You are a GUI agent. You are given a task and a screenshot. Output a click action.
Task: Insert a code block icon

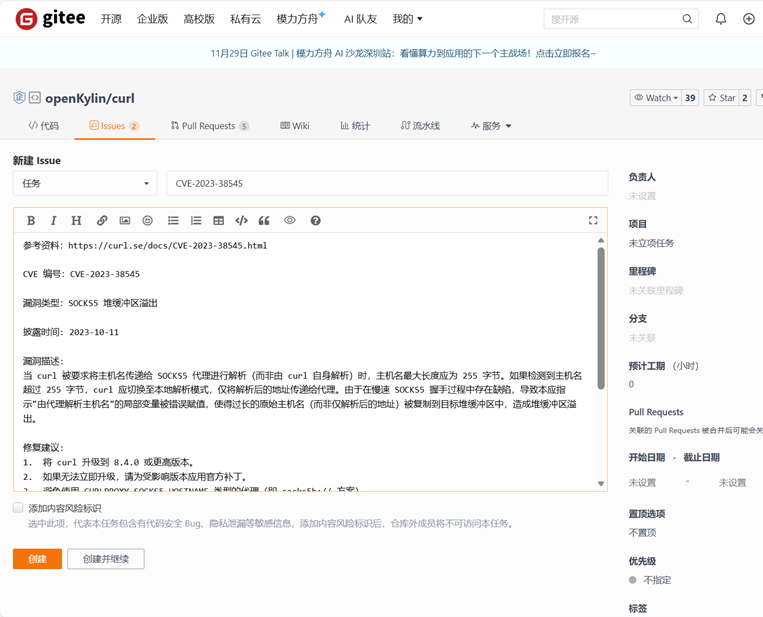pyautogui.click(x=241, y=220)
